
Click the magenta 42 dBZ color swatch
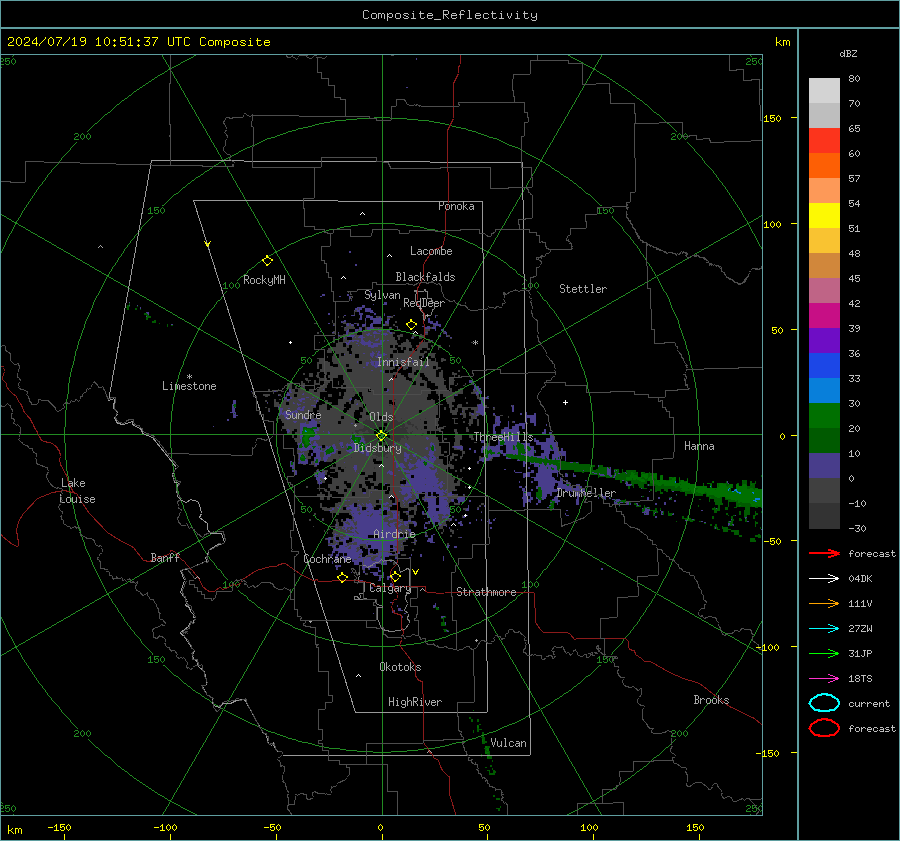coord(824,316)
